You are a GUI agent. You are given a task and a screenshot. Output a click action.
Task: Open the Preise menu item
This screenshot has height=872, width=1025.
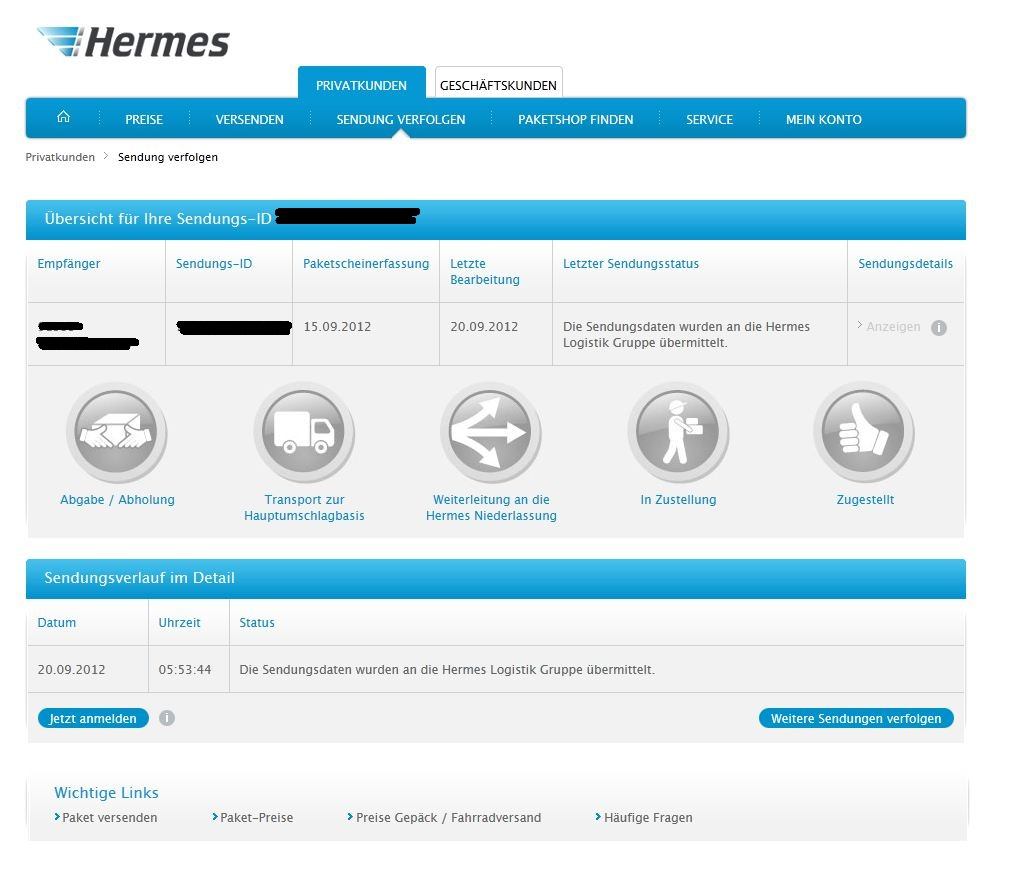coord(144,120)
